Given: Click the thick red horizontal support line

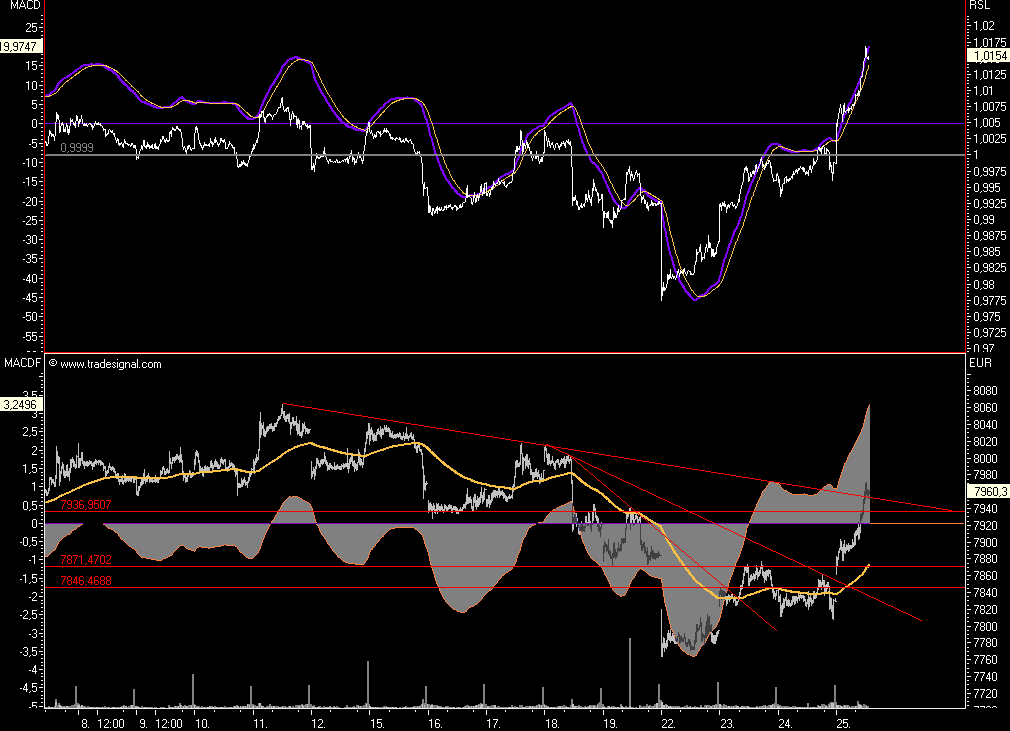Looking at the screenshot, I should coord(400,567).
